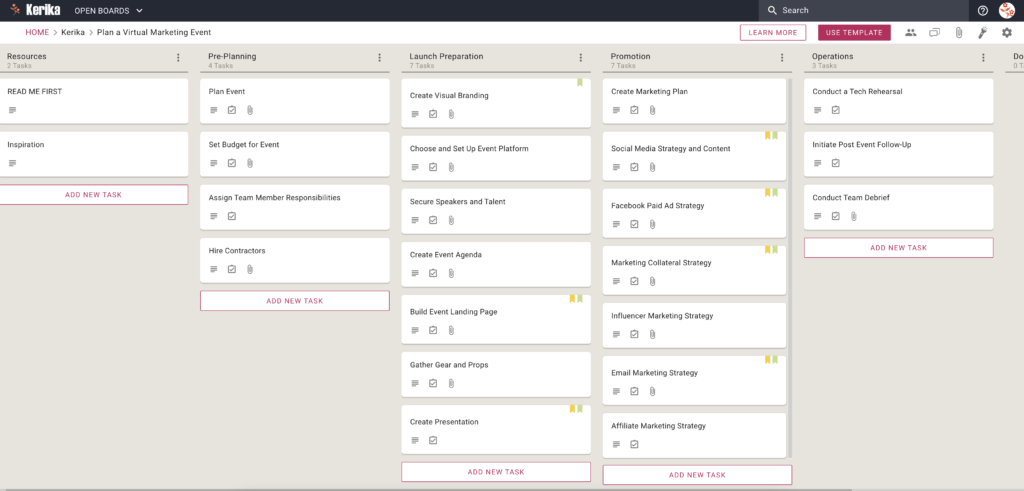Add new task in Operations column
The height and width of the screenshot is (491, 1024).
pyautogui.click(x=898, y=247)
